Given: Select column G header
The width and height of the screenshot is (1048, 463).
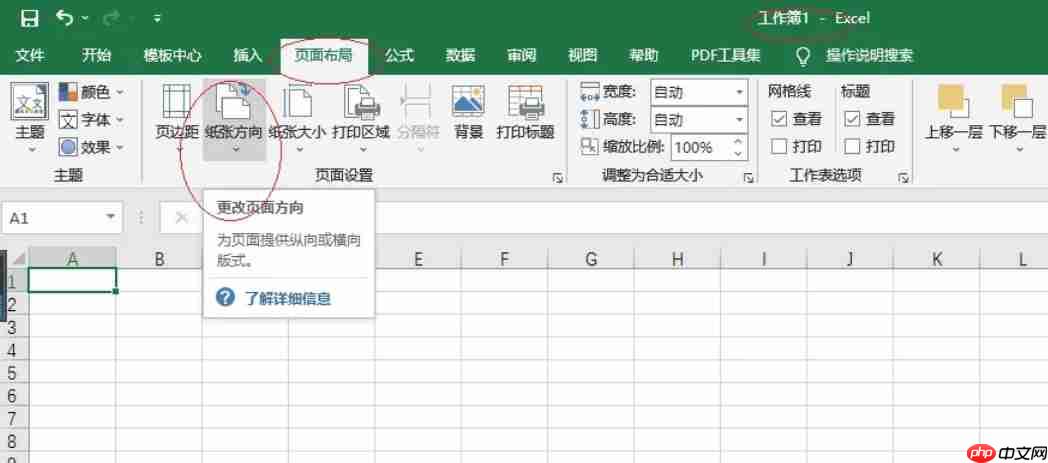Looking at the screenshot, I should coord(591,259).
